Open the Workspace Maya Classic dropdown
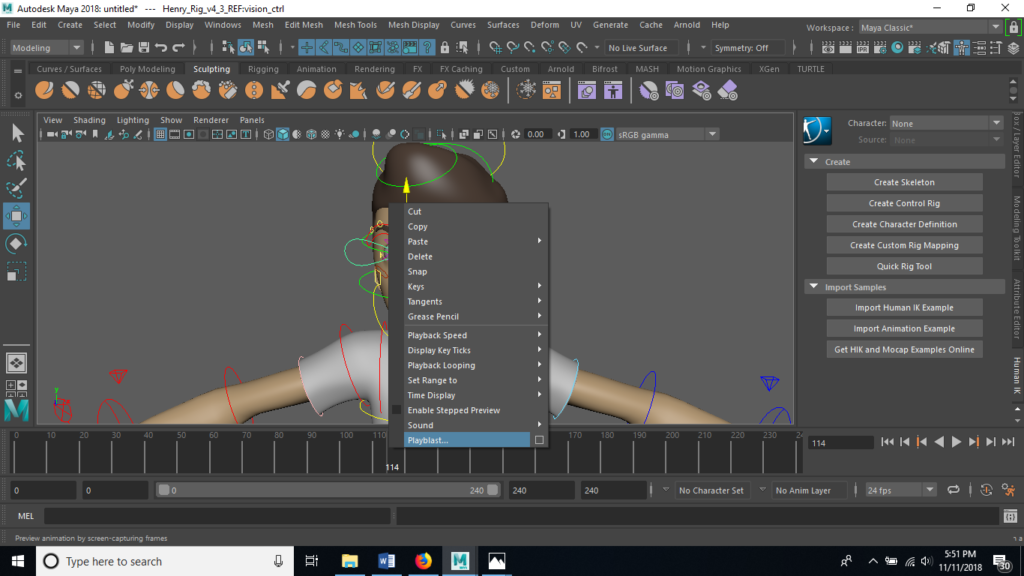This screenshot has height=576, width=1024. click(930, 27)
